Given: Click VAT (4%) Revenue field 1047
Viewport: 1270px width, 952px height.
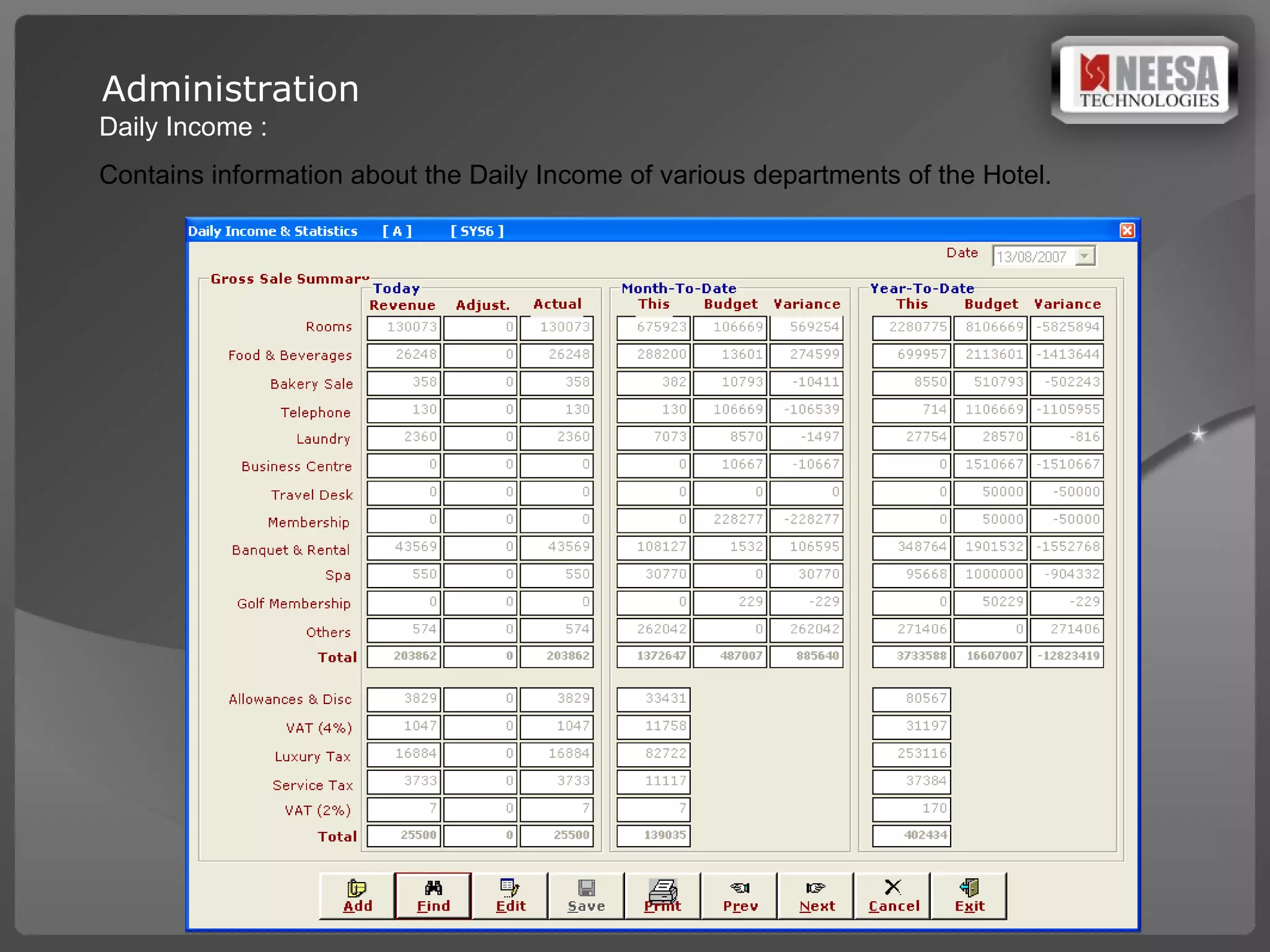Looking at the screenshot, I should [x=404, y=726].
